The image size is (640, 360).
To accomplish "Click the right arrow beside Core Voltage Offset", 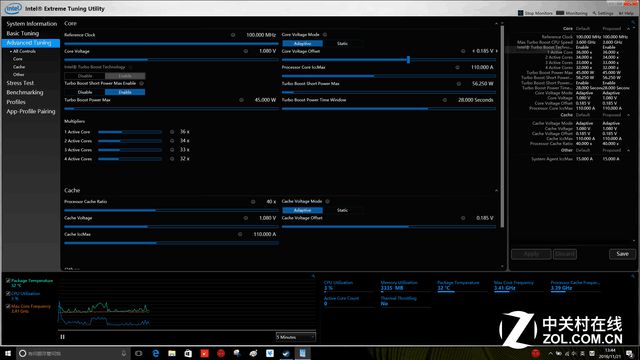I will coord(497,51).
